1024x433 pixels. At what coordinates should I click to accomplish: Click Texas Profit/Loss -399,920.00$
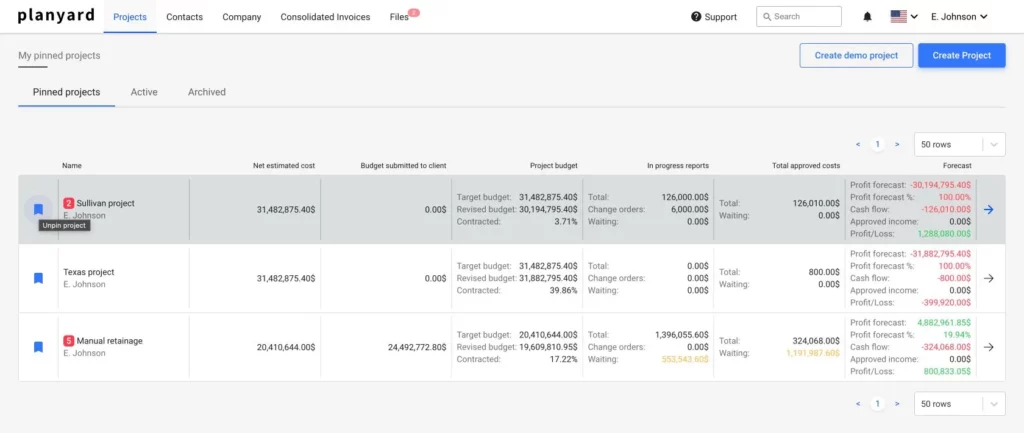(946, 302)
